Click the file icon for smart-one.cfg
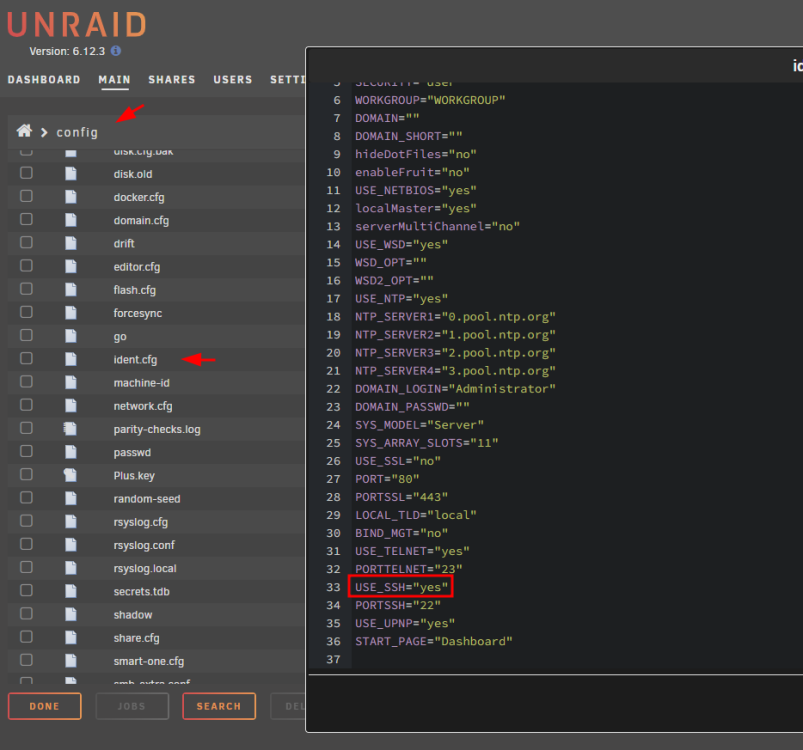This screenshot has height=750, width=803. pos(71,661)
